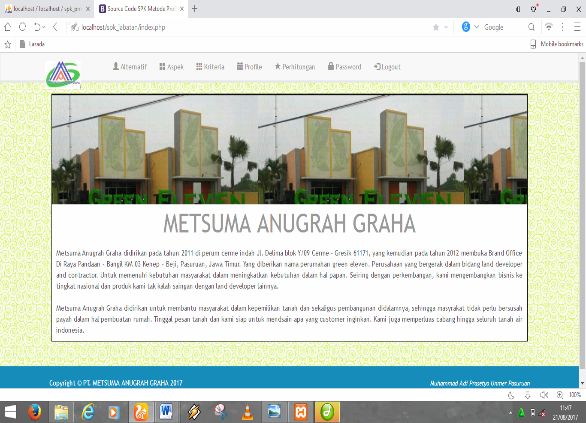Bookmark the page with the address bar star
Image resolution: width=586 pixels, height=423 pixels.
point(436,27)
